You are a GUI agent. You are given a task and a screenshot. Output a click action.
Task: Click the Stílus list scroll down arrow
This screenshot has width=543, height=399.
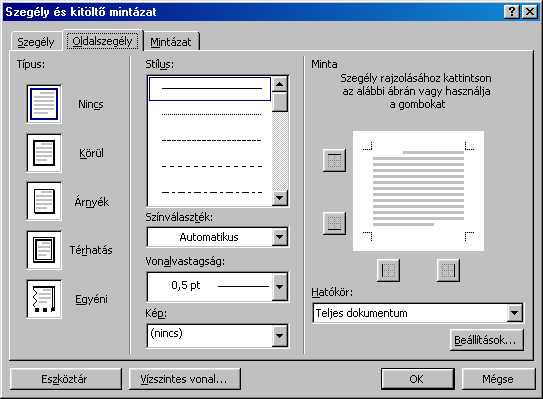pos(279,198)
